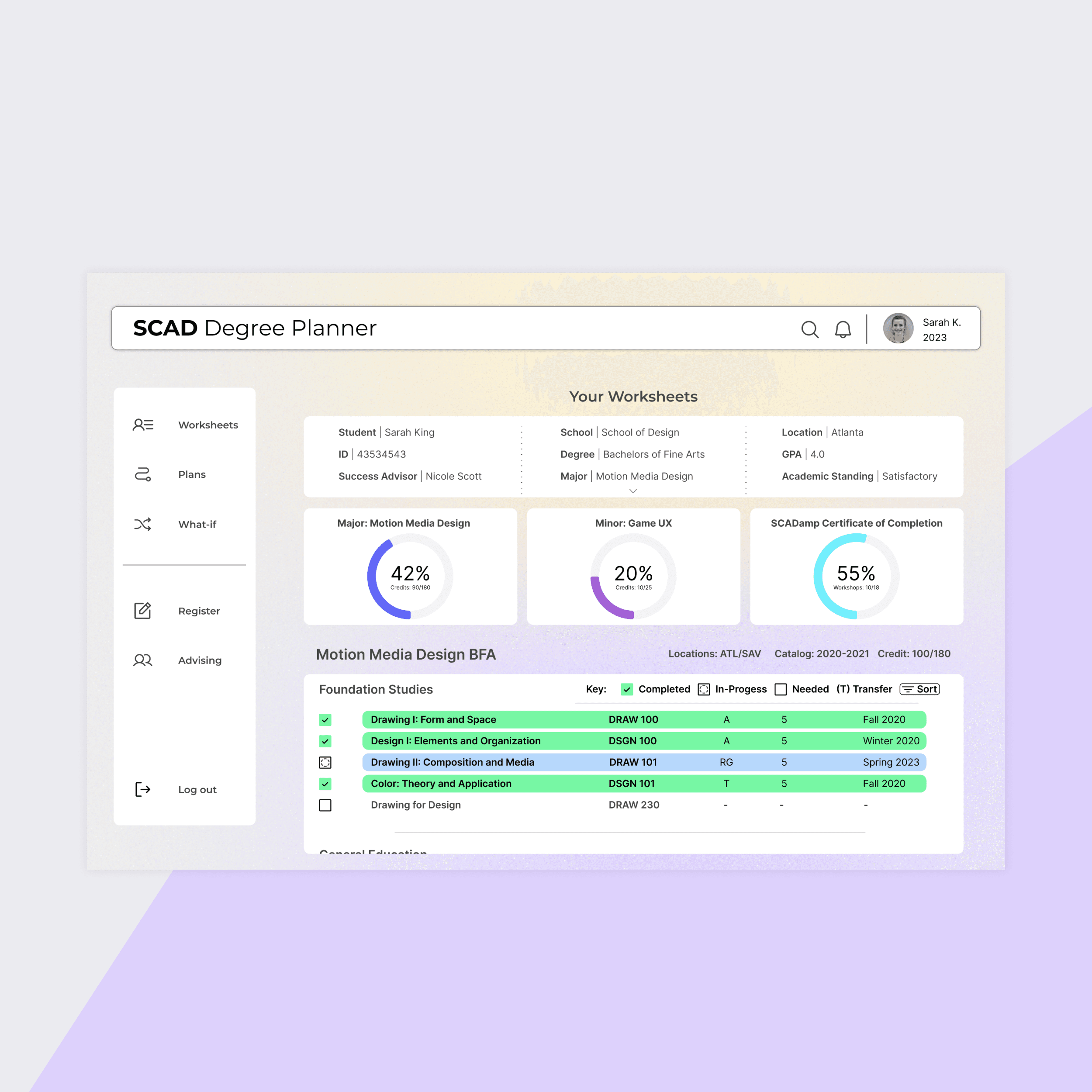Click Major Motion Media Design field
The image size is (1092, 1092).
(x=626, y=477)
